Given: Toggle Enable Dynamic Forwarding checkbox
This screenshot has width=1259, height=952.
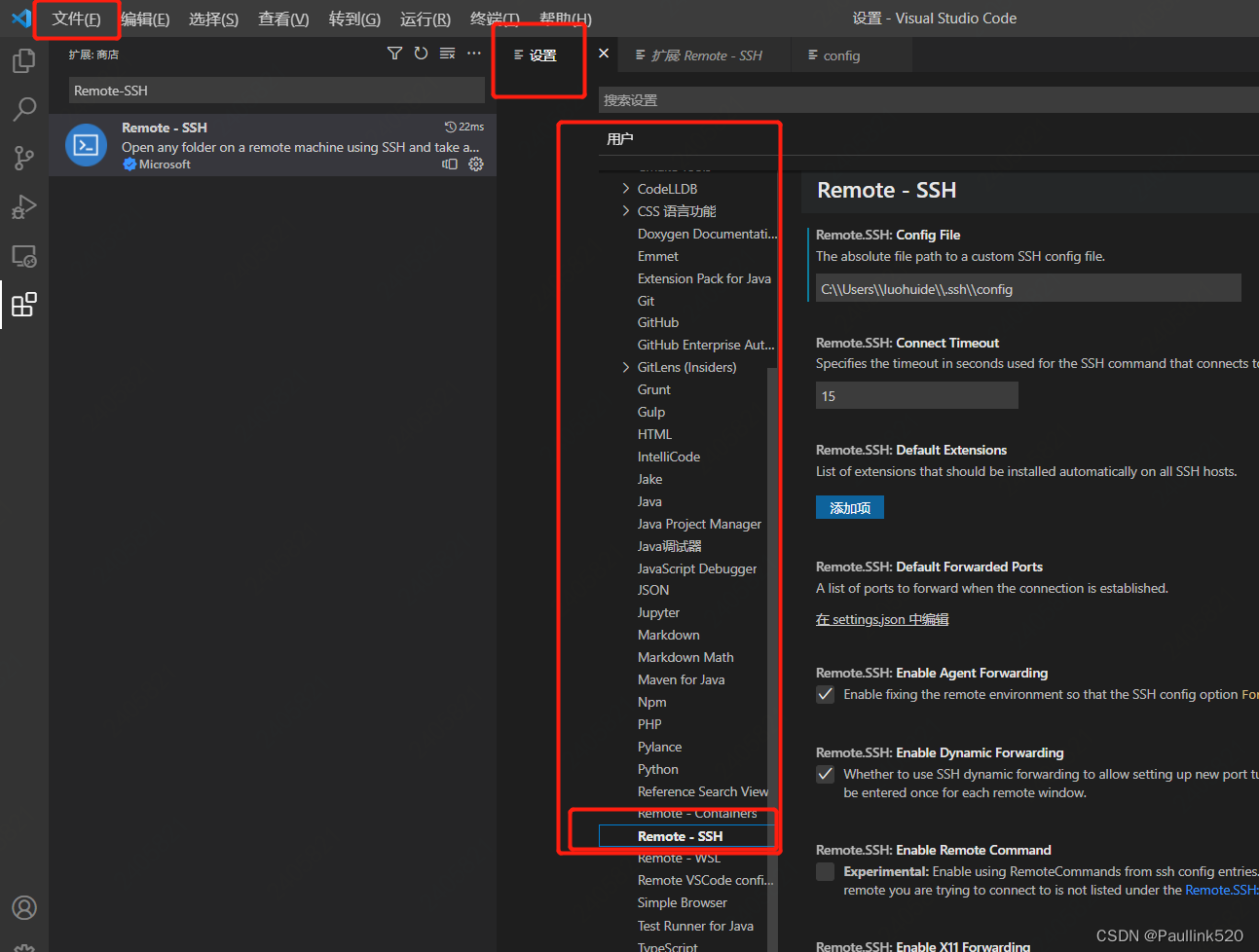Looking at the screenshot, I should tap(825, 774).
